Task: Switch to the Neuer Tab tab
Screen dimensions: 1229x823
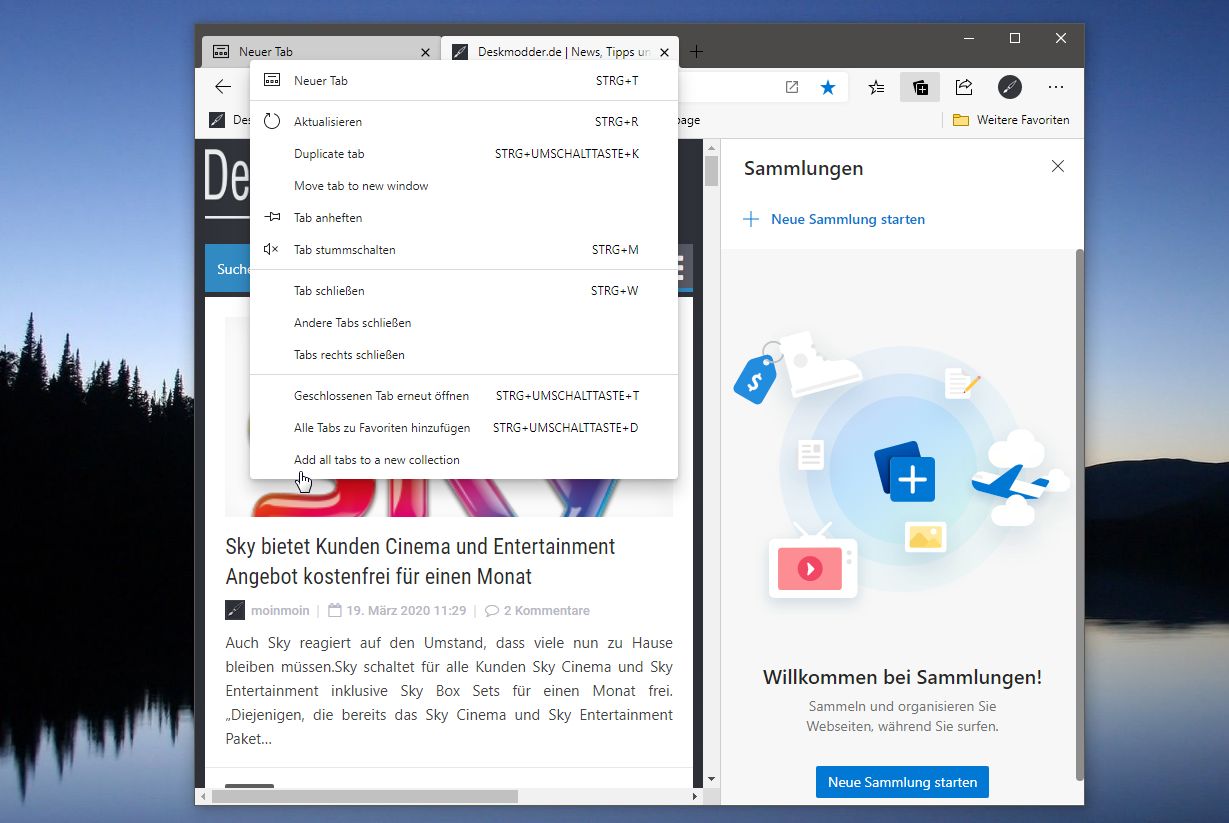Action: [x=320, y=51]
